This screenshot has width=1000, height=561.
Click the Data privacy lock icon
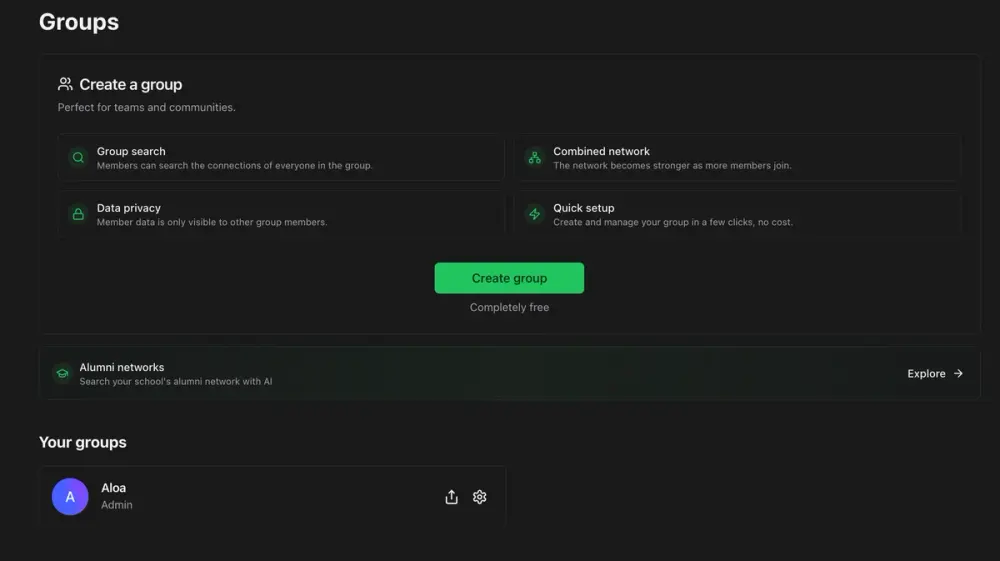pos(78,214)
